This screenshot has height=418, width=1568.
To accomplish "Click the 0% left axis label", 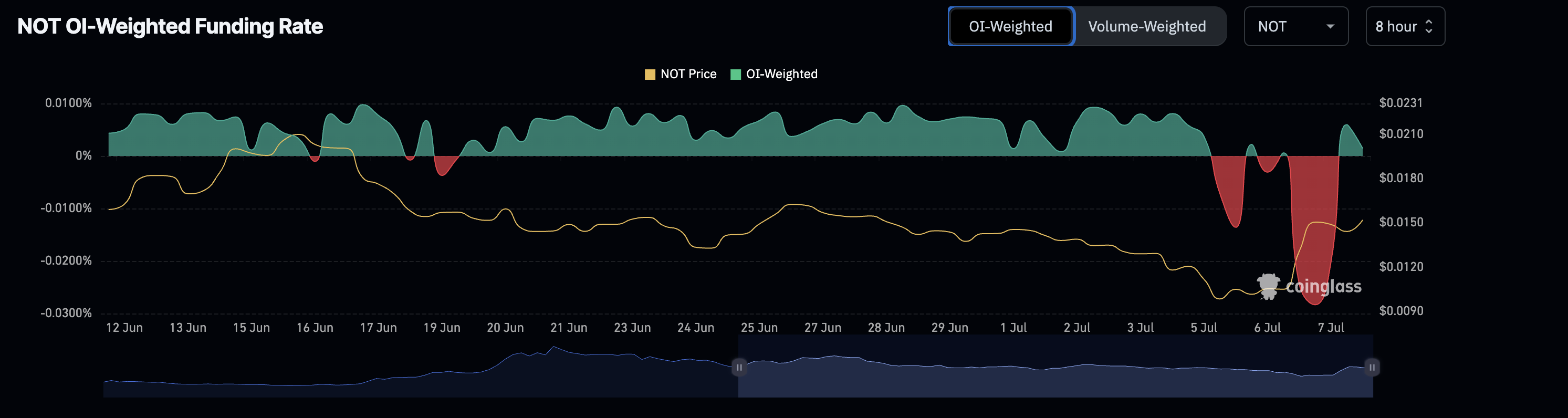I will pyautogui.click(x=83, y=156).
